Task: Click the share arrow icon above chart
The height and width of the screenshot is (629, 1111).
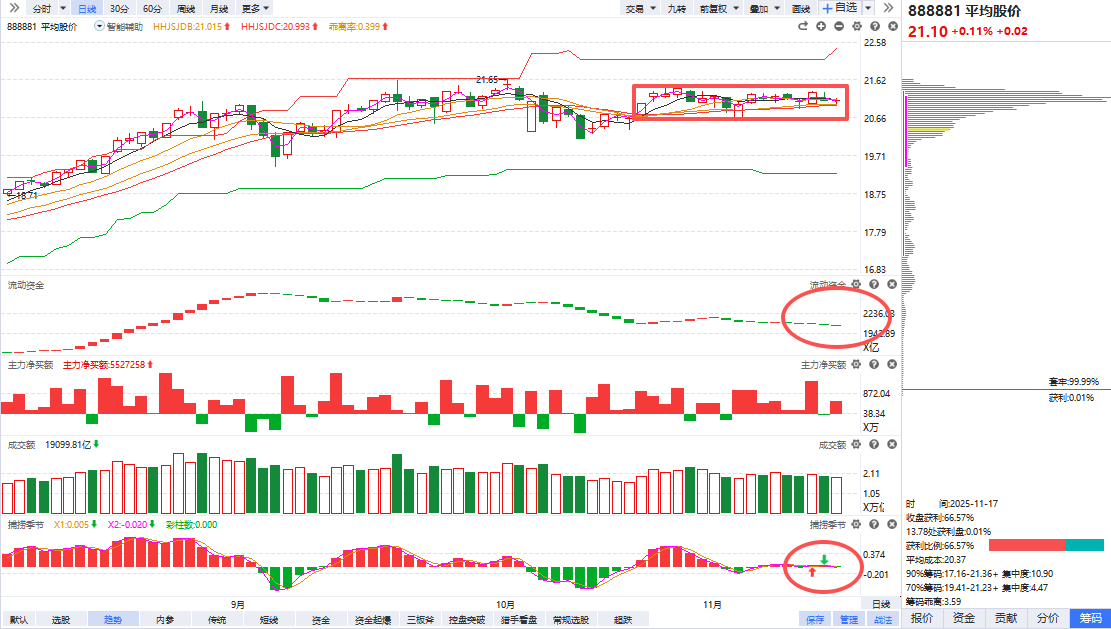Action: coord(804,26)
